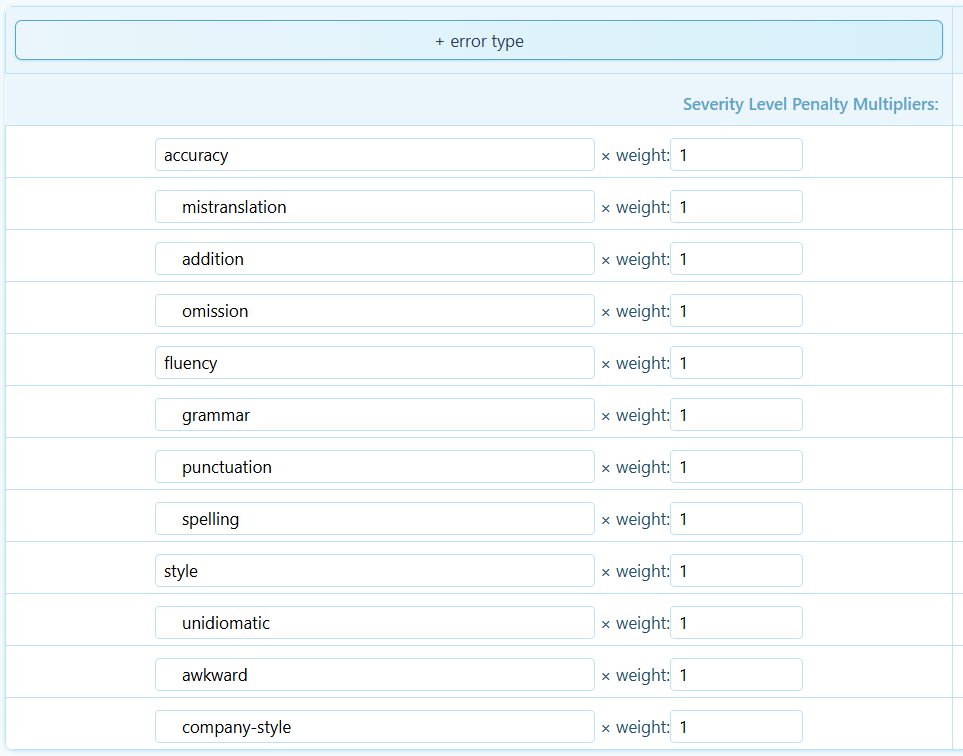Edit the 'grammar' name field
This screenshot has height=756, width=963.
[374, 415]
